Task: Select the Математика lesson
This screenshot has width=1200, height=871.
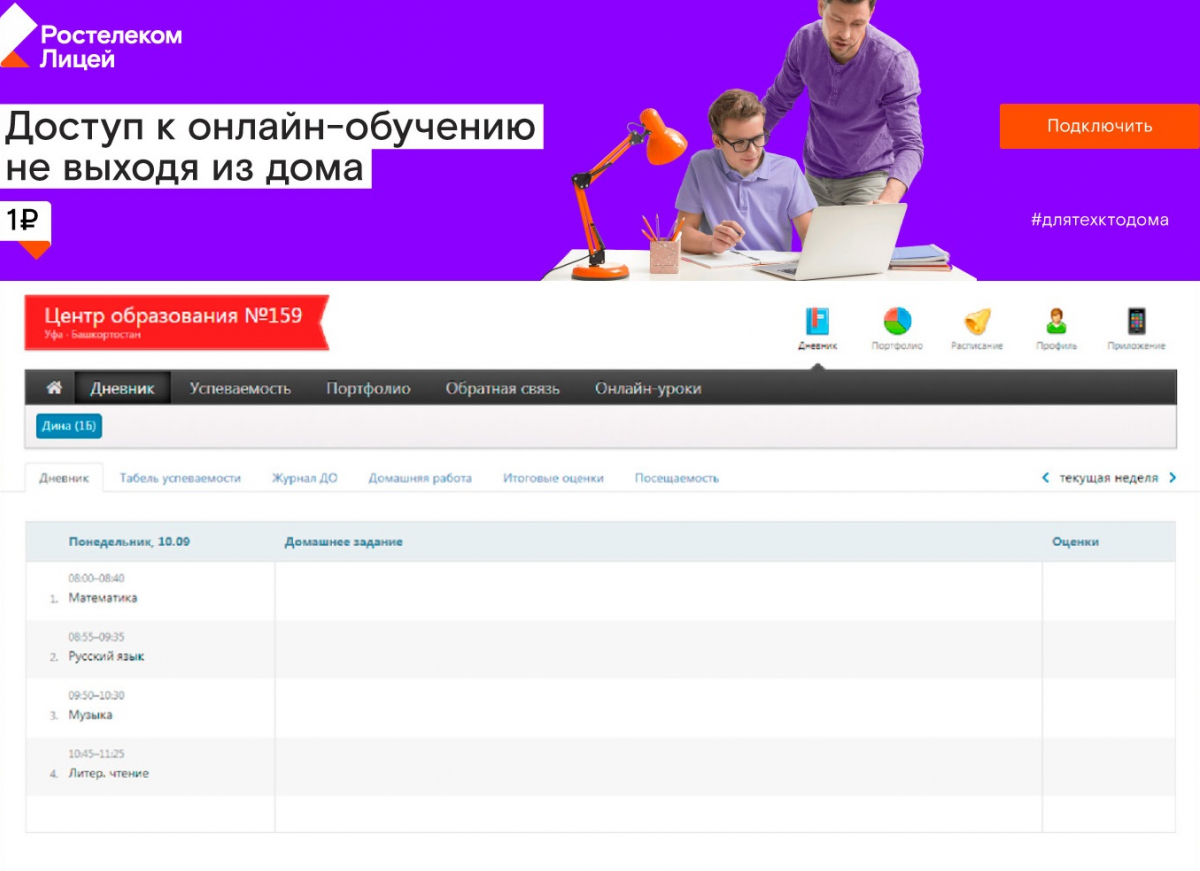Action: click(103, 598)
